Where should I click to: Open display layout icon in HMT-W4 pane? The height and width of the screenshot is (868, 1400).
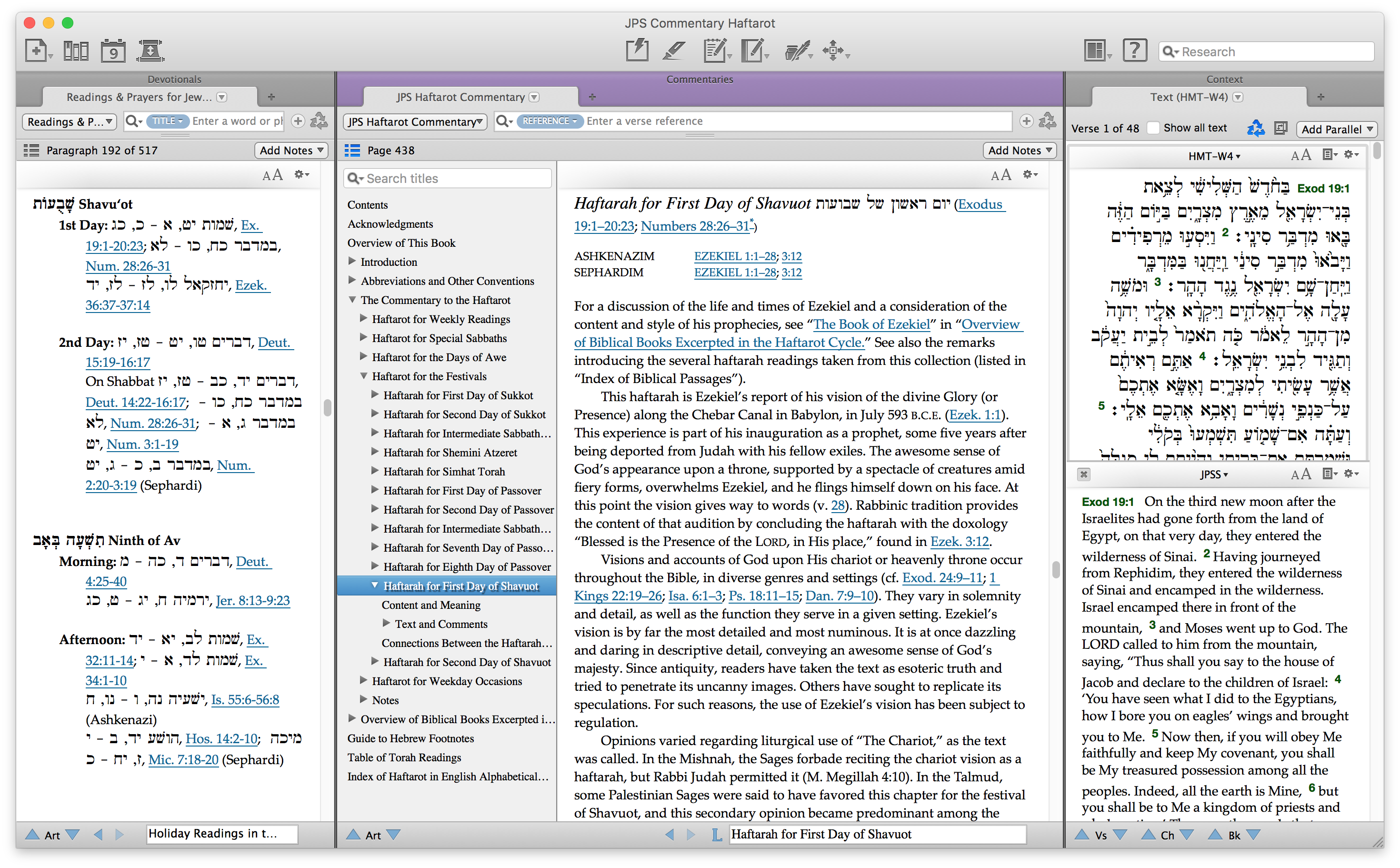(1329, 154)
